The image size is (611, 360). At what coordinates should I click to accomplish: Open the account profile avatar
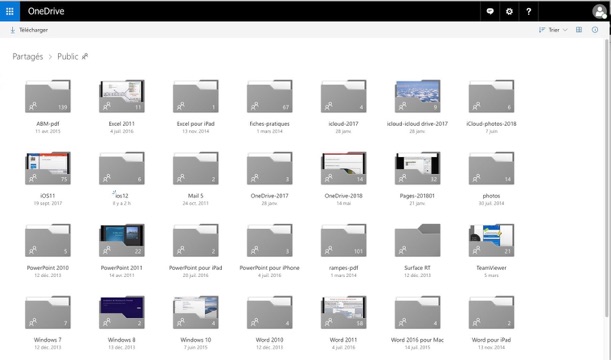coord(600,11)
